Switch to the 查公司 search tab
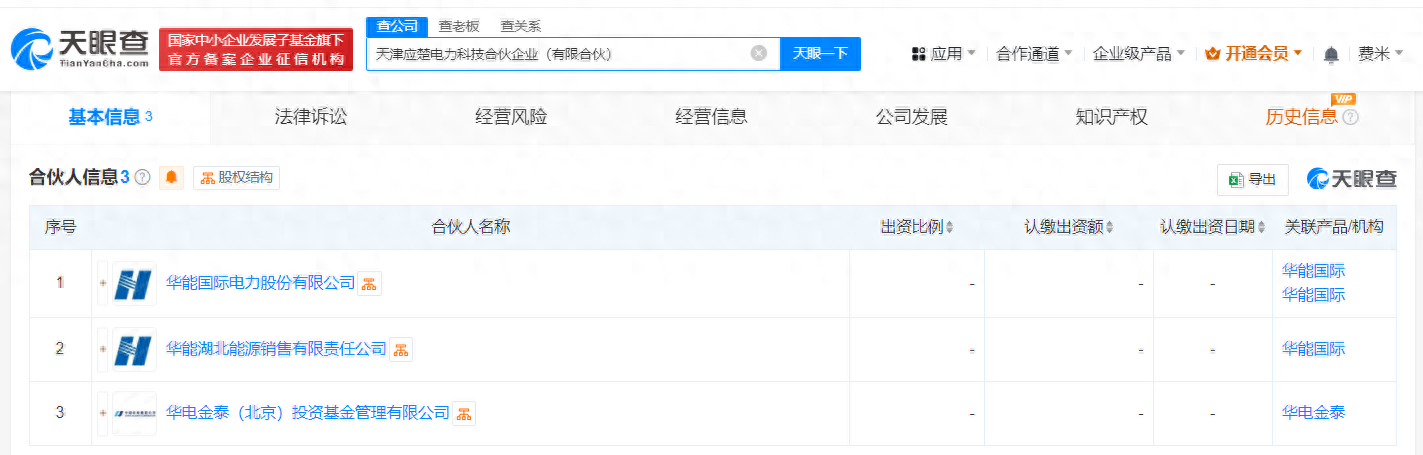The image size is (1423, 455). (x=397, y=26)
